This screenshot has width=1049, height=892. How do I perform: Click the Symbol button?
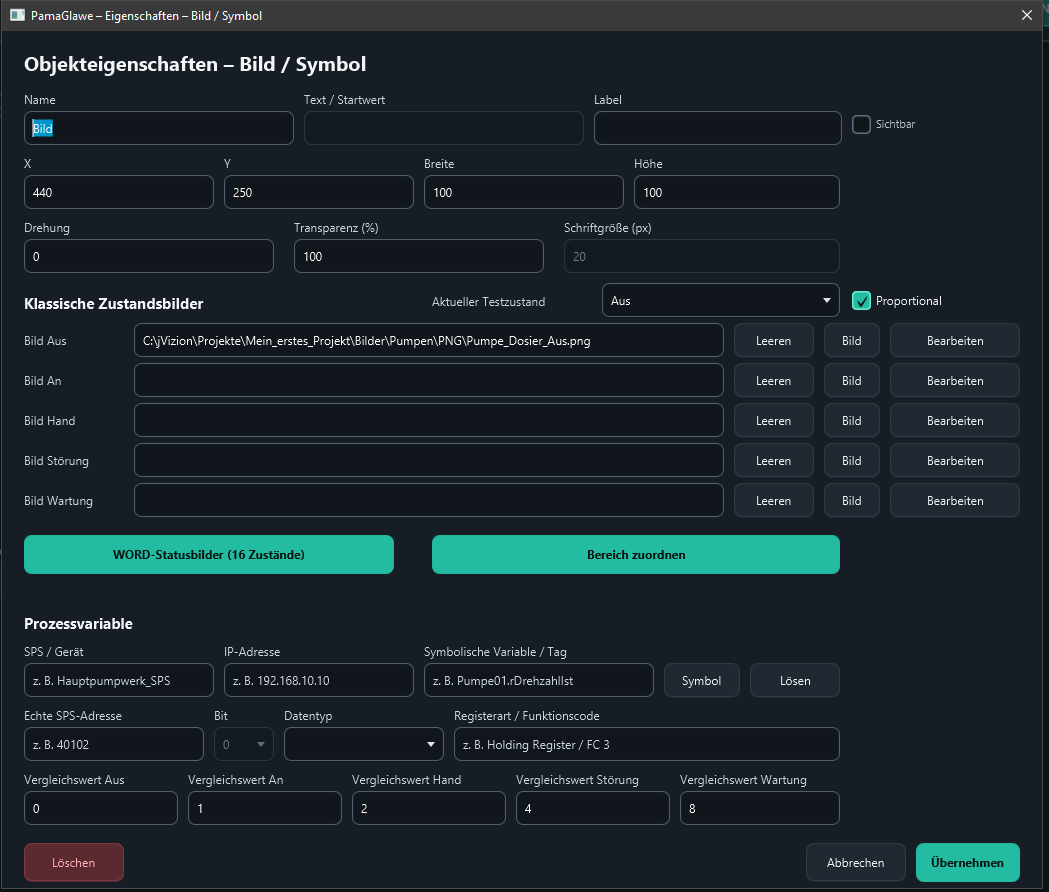pos(701,681)
